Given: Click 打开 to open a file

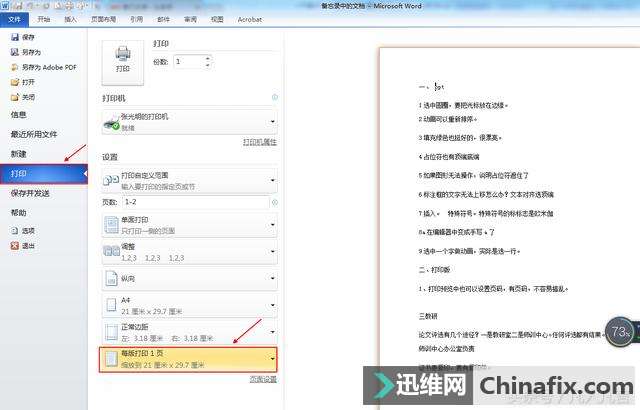Looking at the screenshot, I should click(23, 82).
